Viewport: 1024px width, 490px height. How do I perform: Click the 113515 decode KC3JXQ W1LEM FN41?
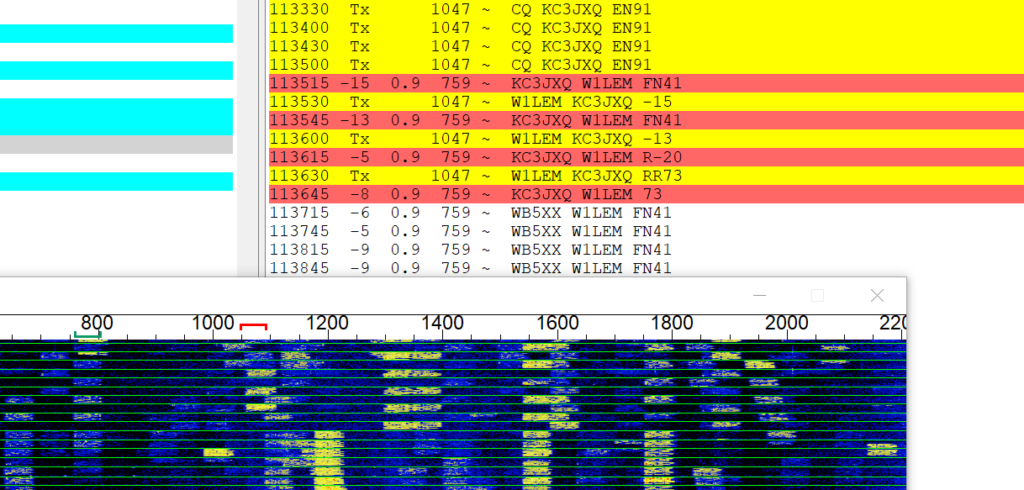(646, 83)
